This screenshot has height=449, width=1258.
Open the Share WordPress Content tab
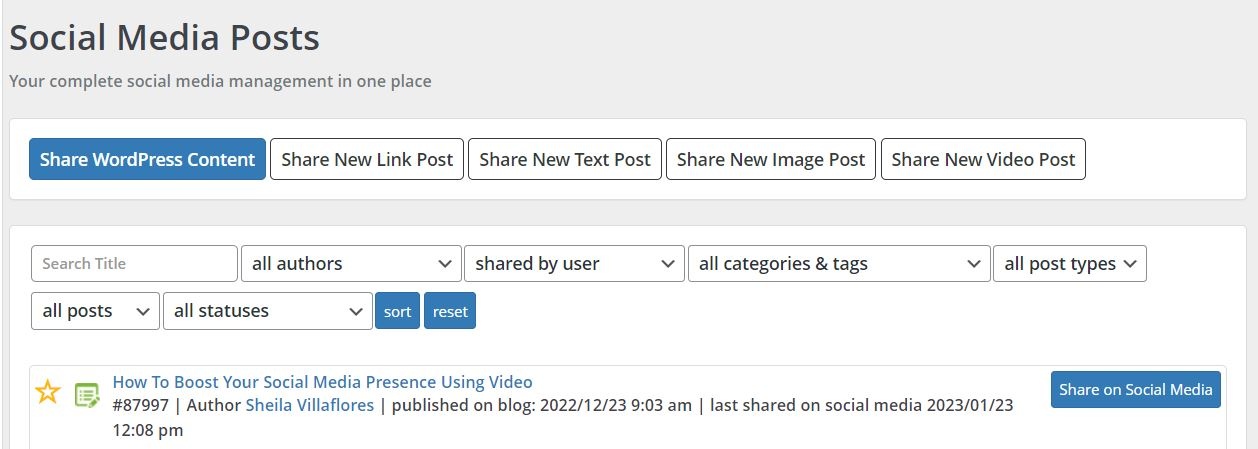147,159
